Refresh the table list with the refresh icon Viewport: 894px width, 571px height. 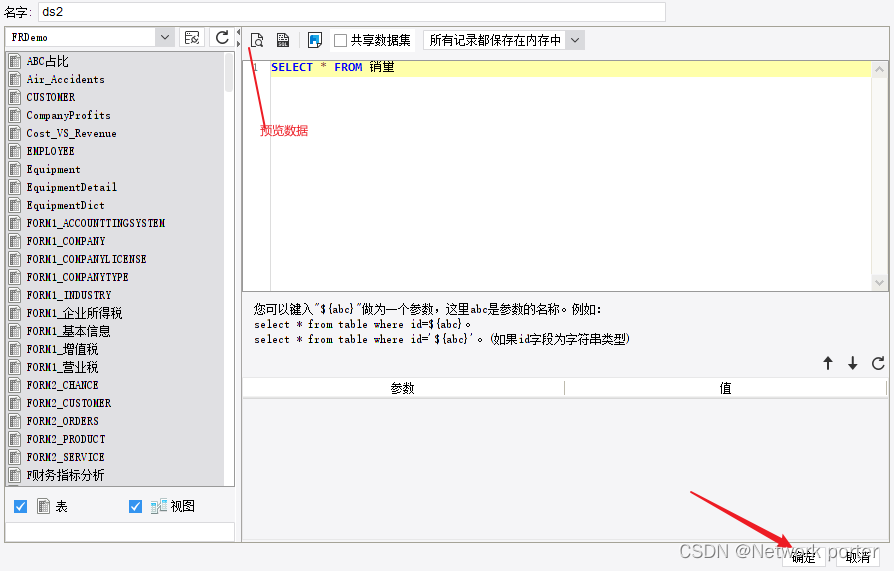(x=222, y=38)
